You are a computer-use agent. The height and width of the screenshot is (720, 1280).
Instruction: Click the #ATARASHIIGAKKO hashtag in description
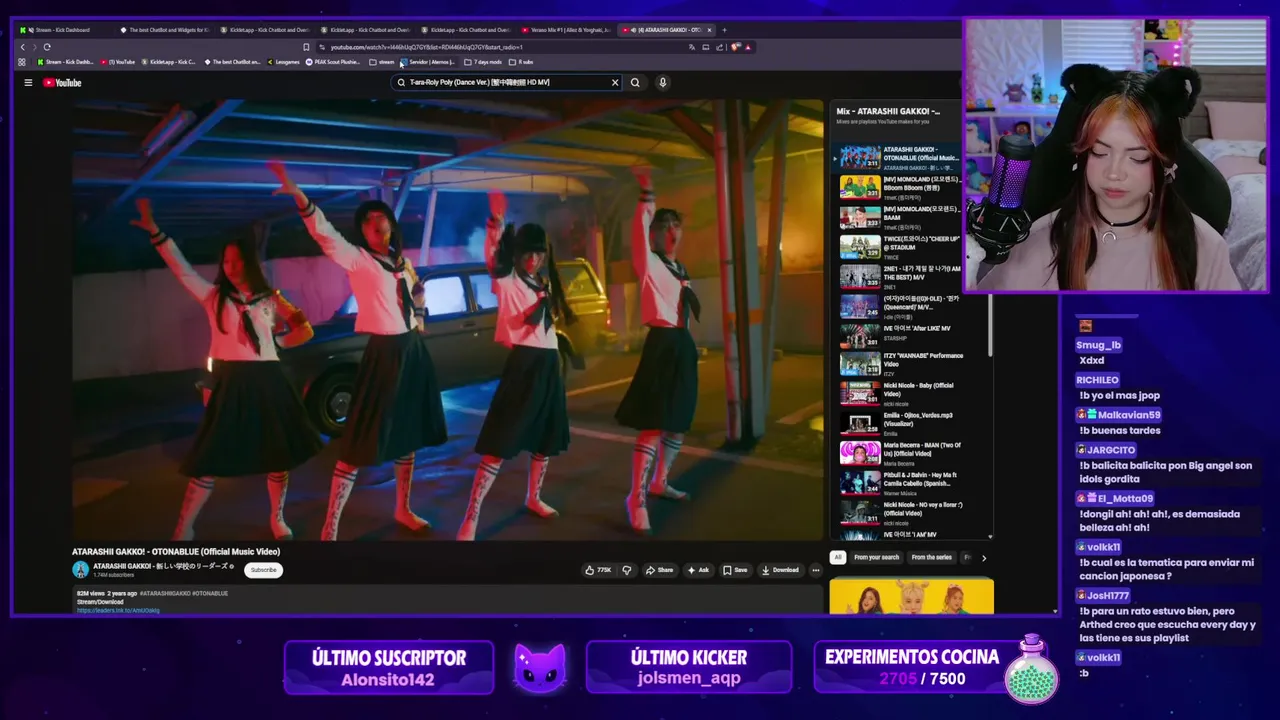(165, 594)
